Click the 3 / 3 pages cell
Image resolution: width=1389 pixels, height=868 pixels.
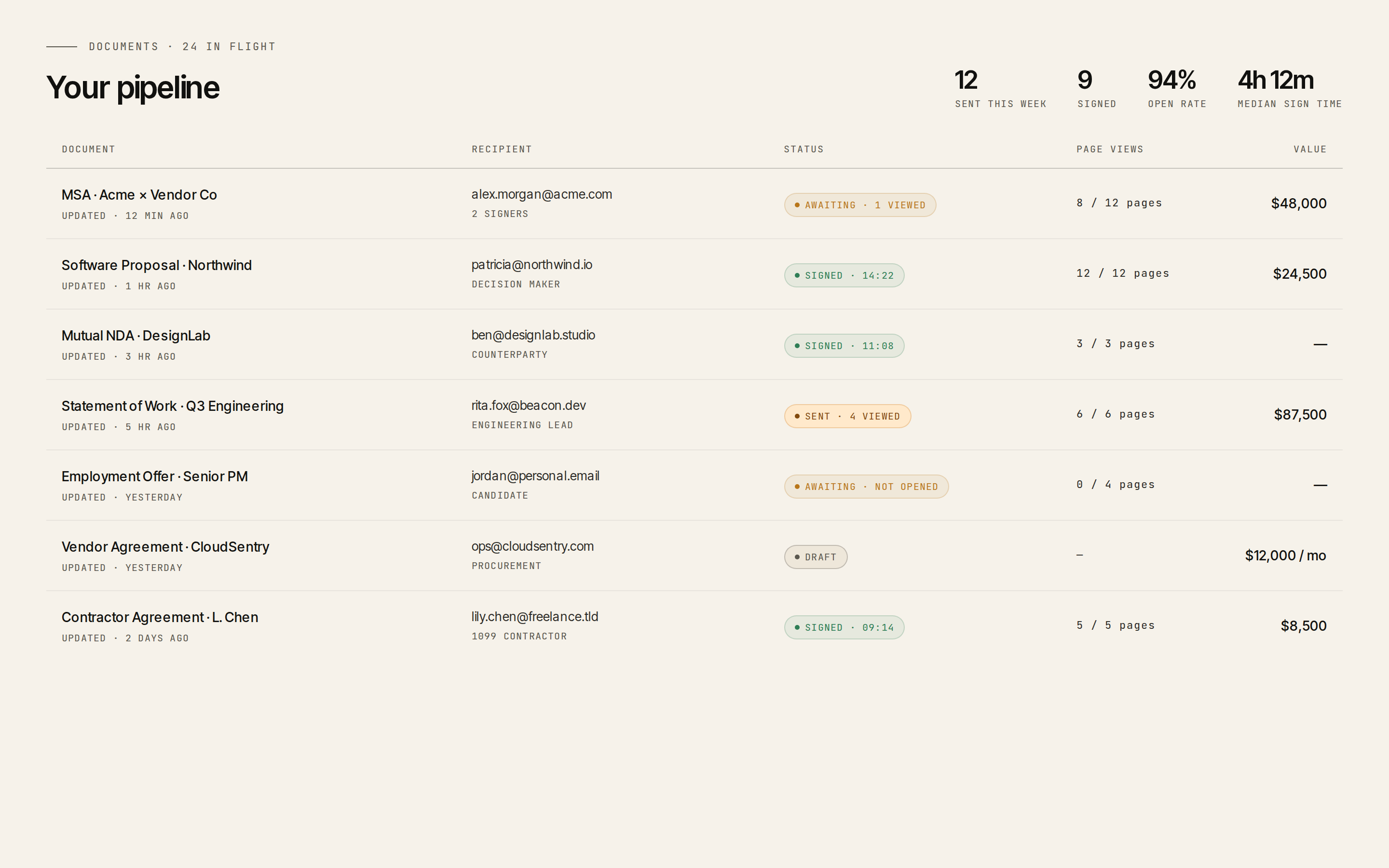tap(1115, 344)
